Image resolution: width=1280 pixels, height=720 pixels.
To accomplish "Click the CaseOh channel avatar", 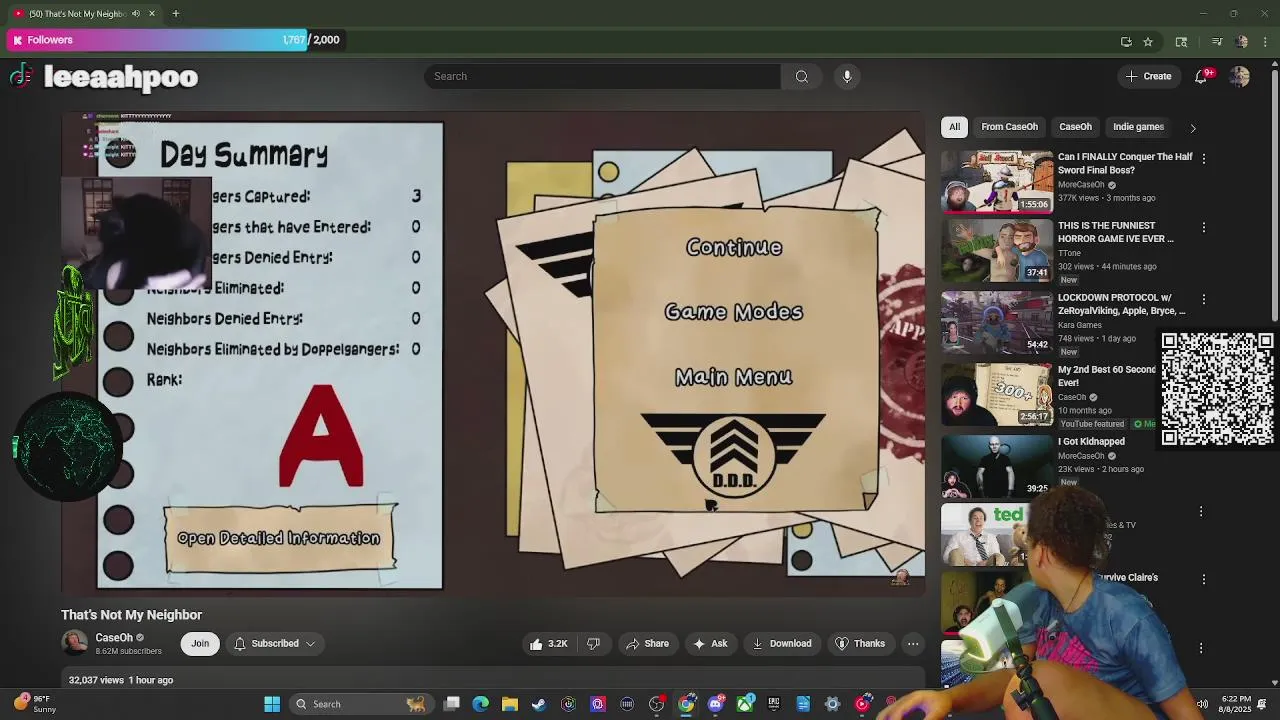I will pyautogui.click(x=74, y=643).
